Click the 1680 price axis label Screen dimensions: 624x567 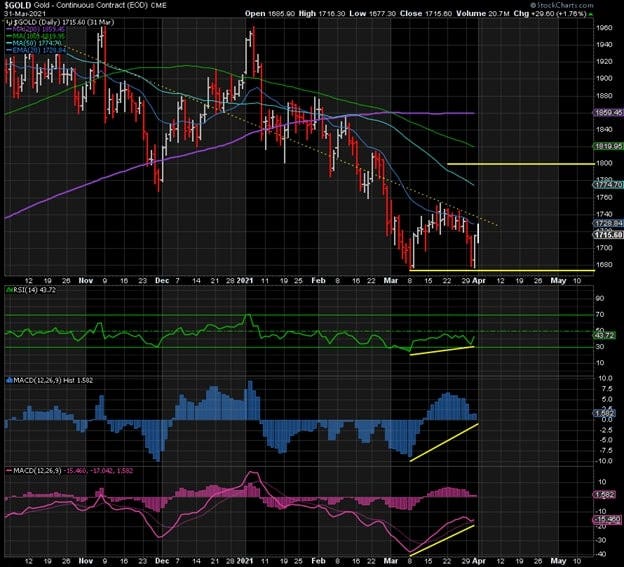coord(604,265)
